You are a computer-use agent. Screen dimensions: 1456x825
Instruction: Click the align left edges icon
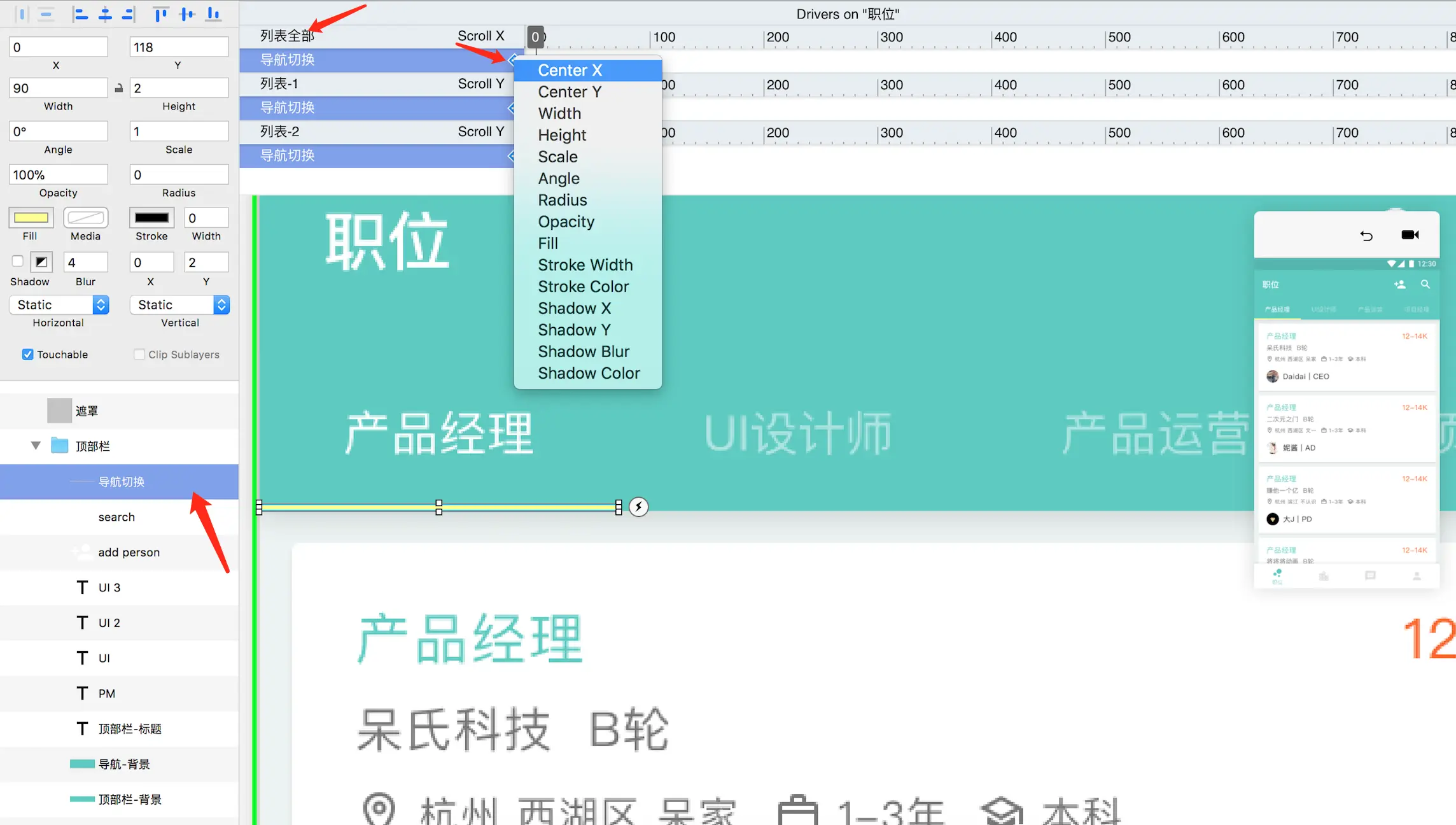[x=80, y=14]
